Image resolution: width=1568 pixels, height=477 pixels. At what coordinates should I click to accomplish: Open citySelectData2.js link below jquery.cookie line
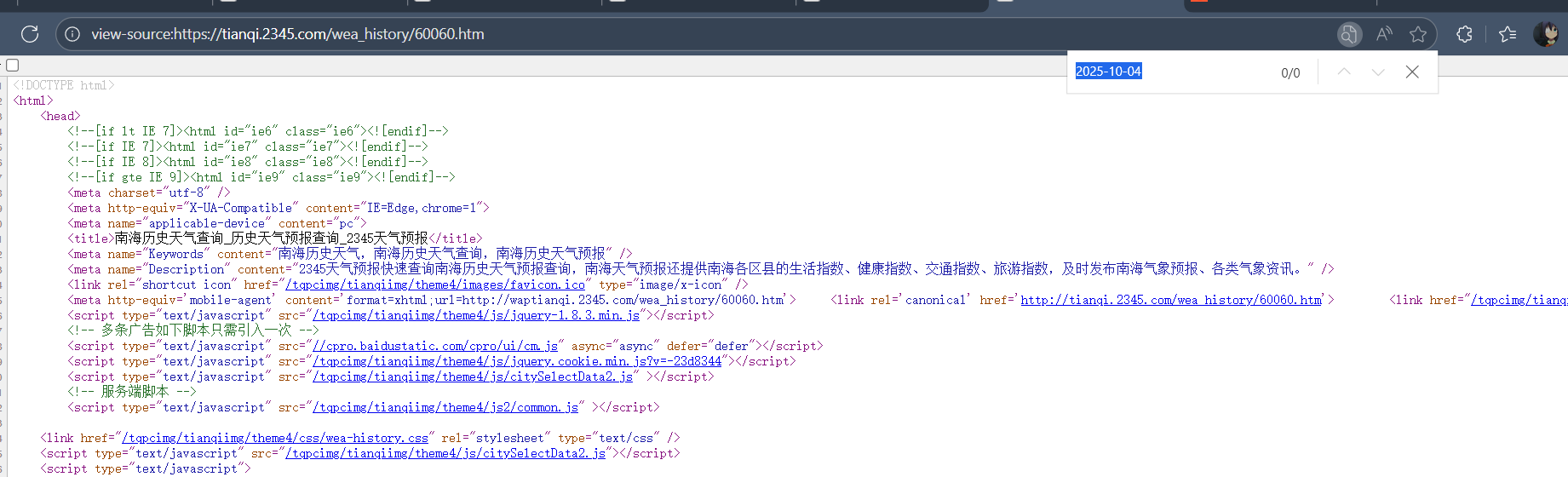pos(473,376)
